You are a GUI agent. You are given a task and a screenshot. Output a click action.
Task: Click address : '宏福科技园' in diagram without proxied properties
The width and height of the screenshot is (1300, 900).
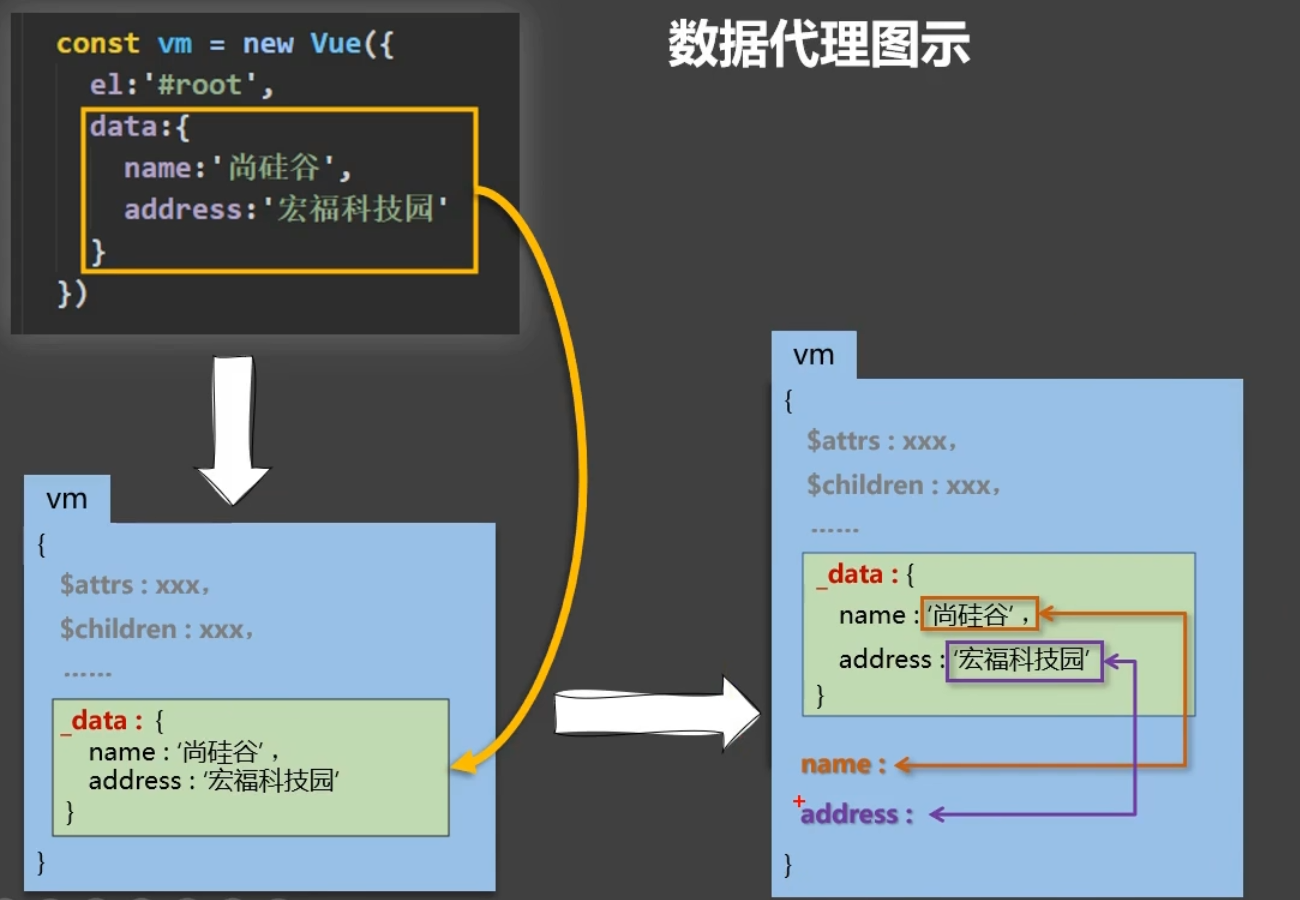[x=215, y=781]
